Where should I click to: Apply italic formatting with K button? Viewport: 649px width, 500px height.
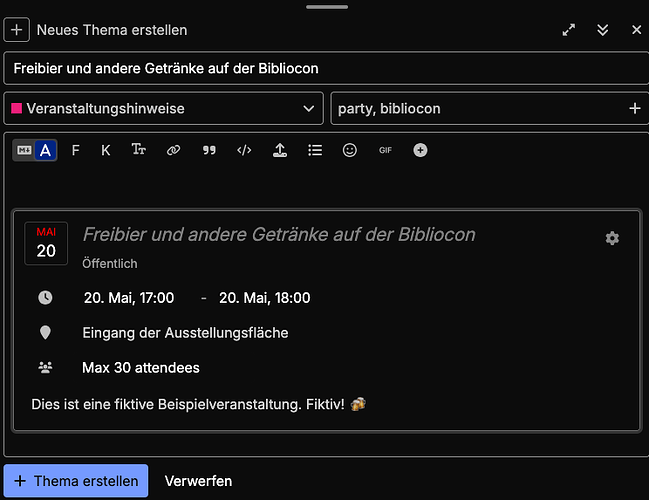tap(106, 150)
